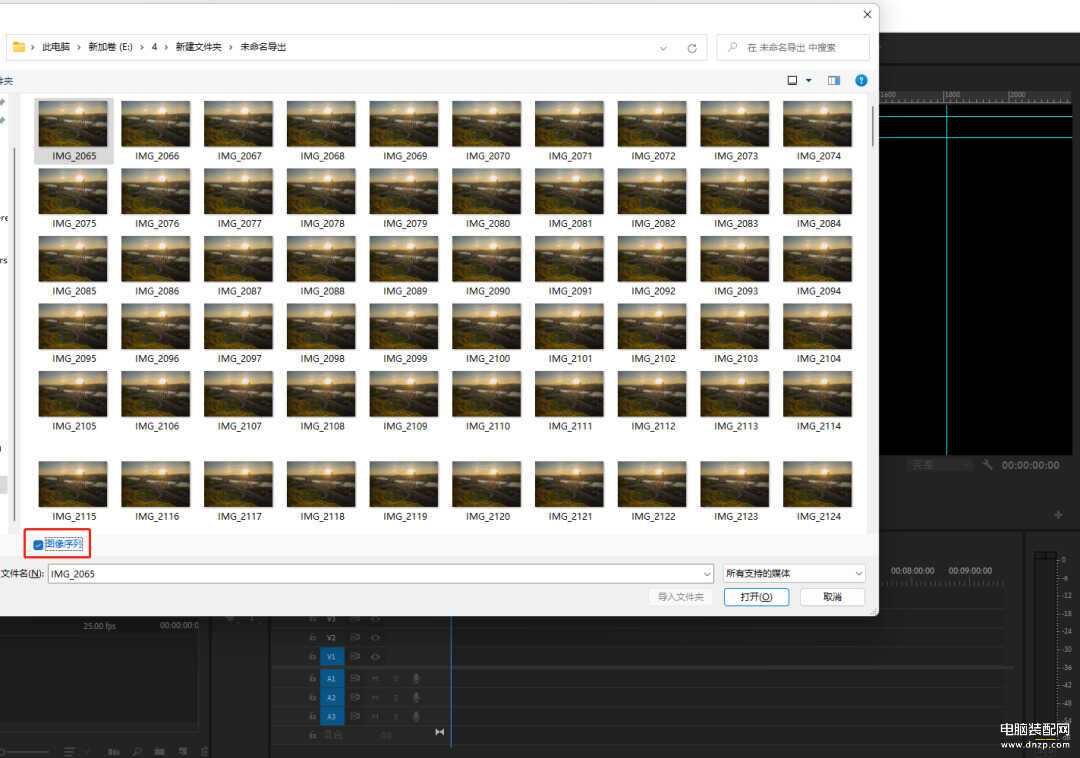Viewport: 1080px width, 758px height.
Task: Go to 新加卷 (E:) in the breadcrumb
Action: tap(110, 47)
